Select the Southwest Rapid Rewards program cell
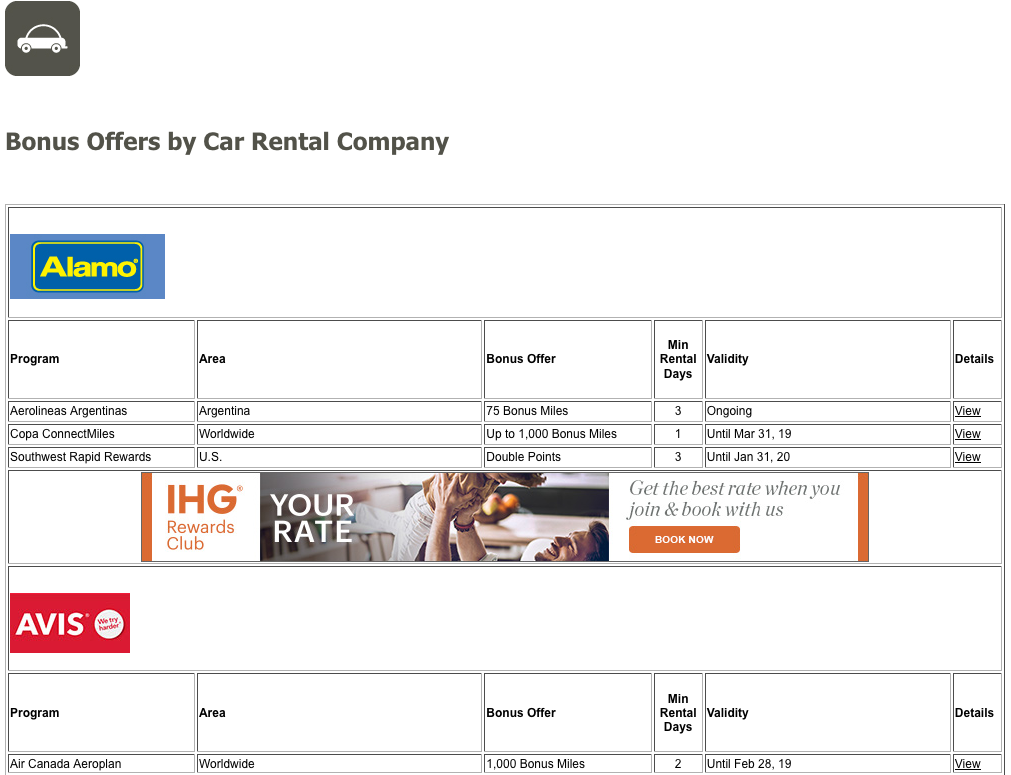This screenshot has width=1011, height=775. coord(101,456)
